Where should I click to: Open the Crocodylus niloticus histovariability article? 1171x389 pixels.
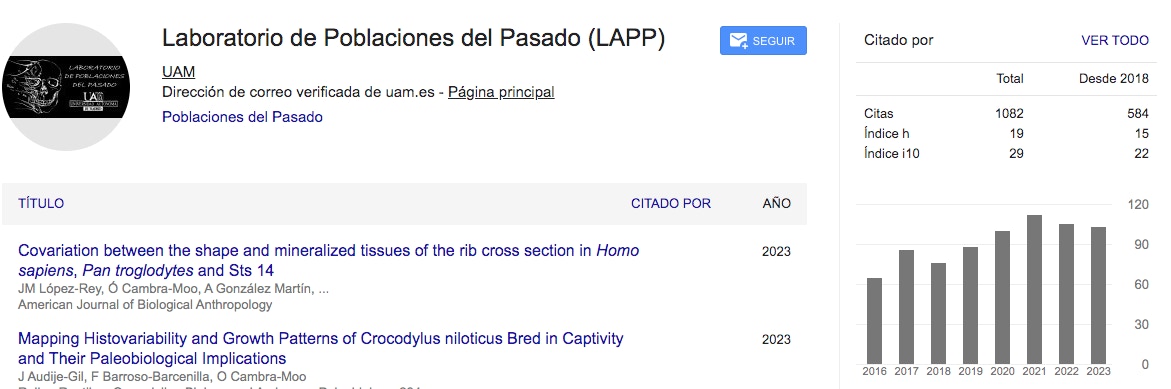(x=320, y=349)
